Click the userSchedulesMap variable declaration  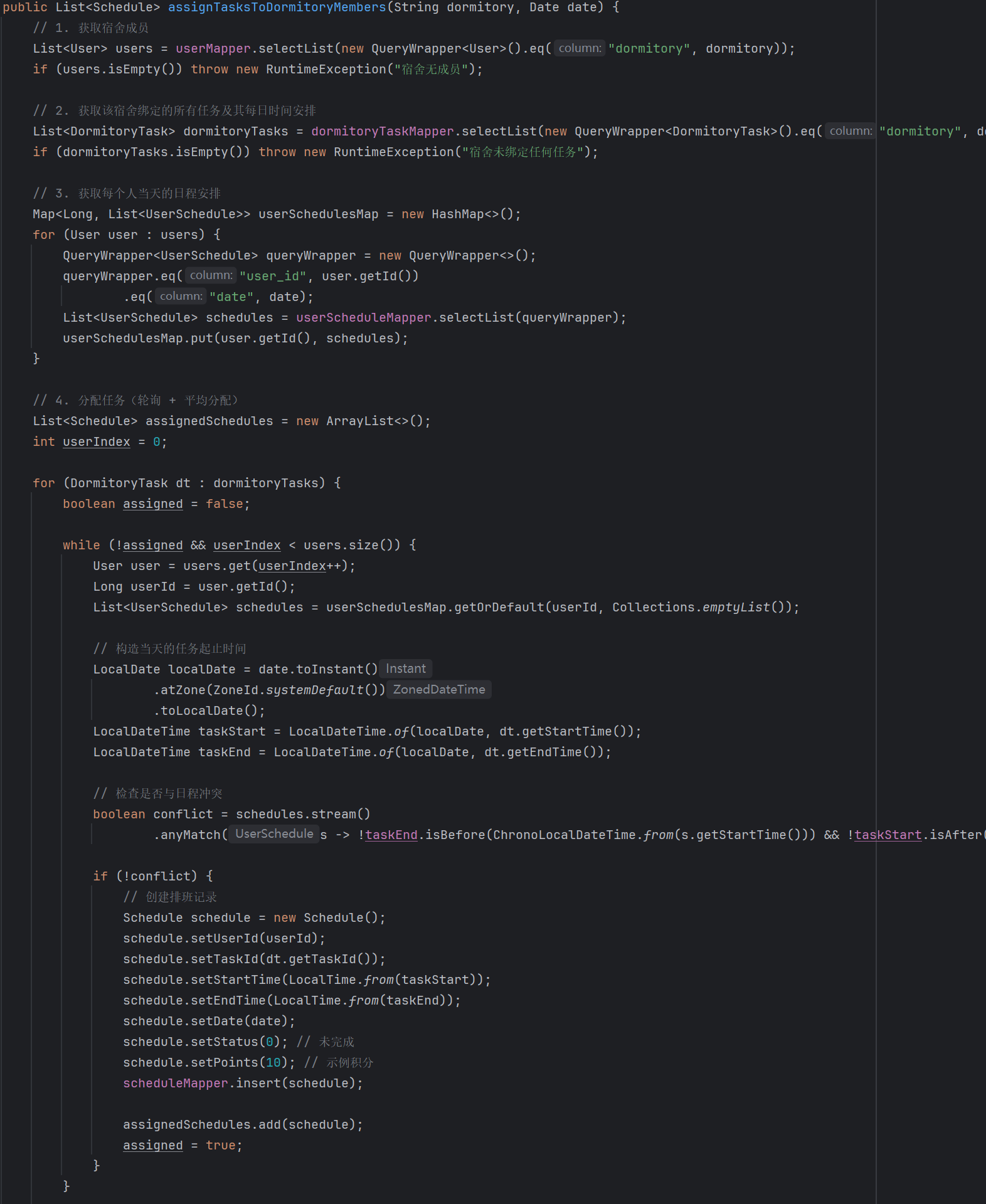click(319, 214)
